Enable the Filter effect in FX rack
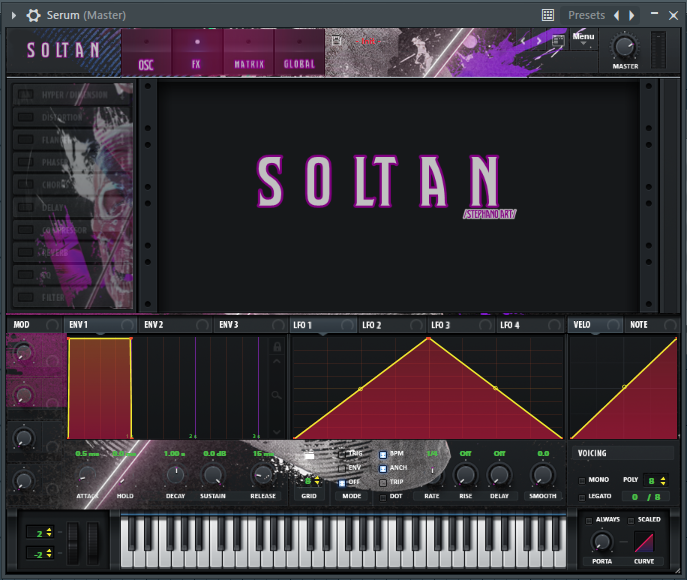This screenshot has height=580, width=687. pyautogui.click(x=25, y=297)
